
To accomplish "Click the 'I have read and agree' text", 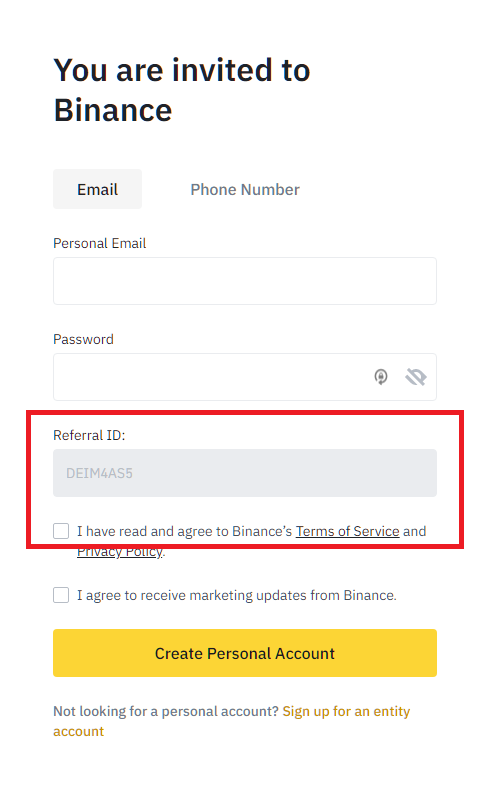I will pyautogui.click(x=185, y=531).
